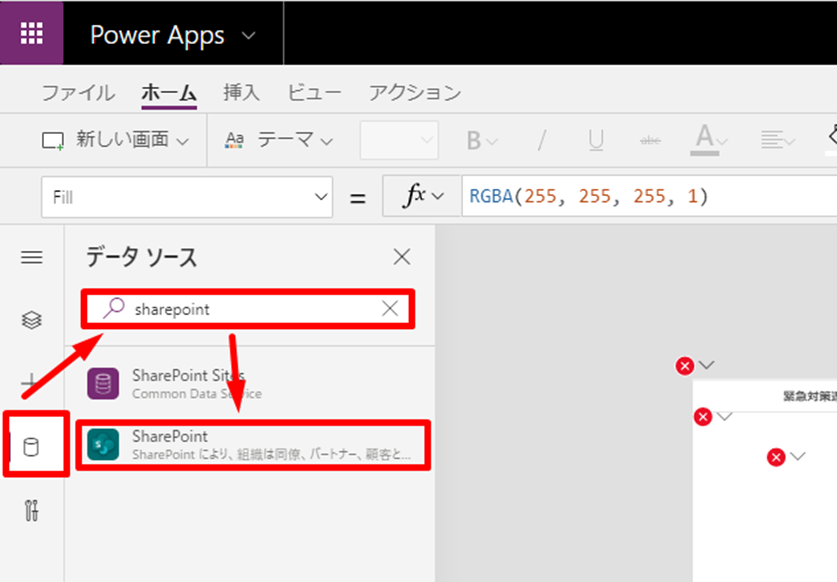This screenshot has height=582, width=837.
Task: Clear the sharepoint search text
Action: tap(390, 308)
